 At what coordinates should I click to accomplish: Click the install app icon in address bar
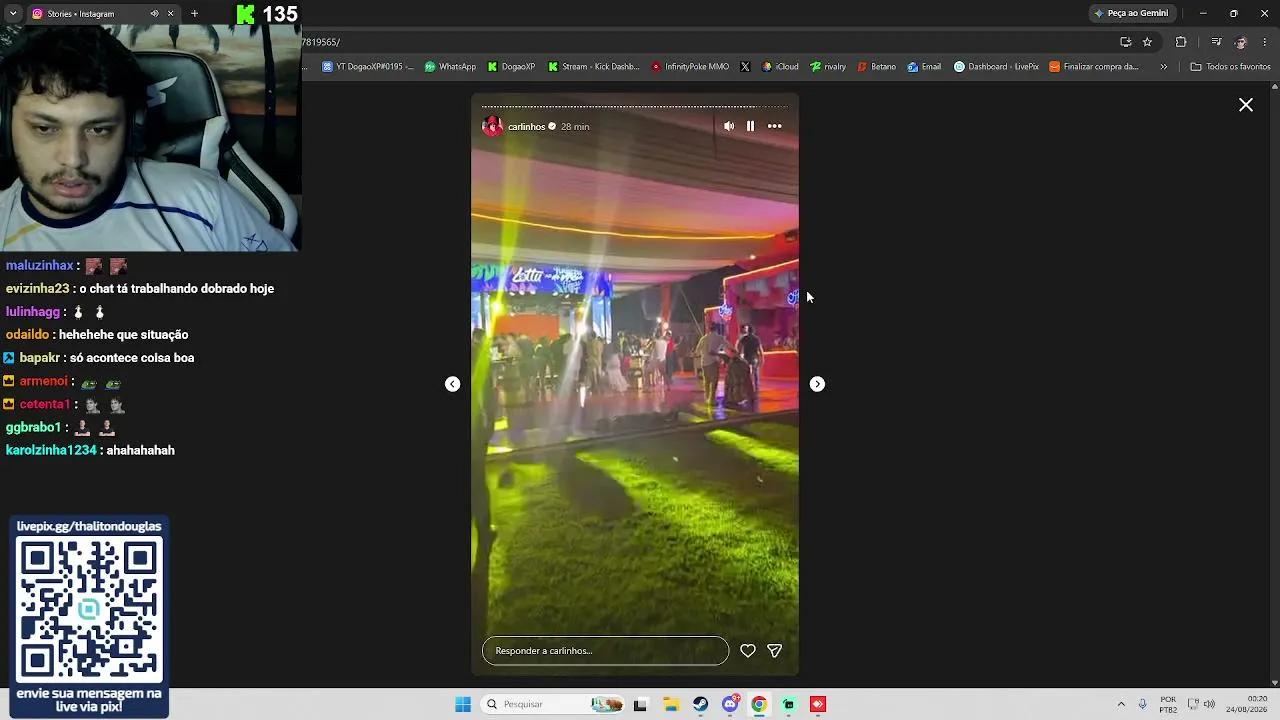coord(1126,42)
